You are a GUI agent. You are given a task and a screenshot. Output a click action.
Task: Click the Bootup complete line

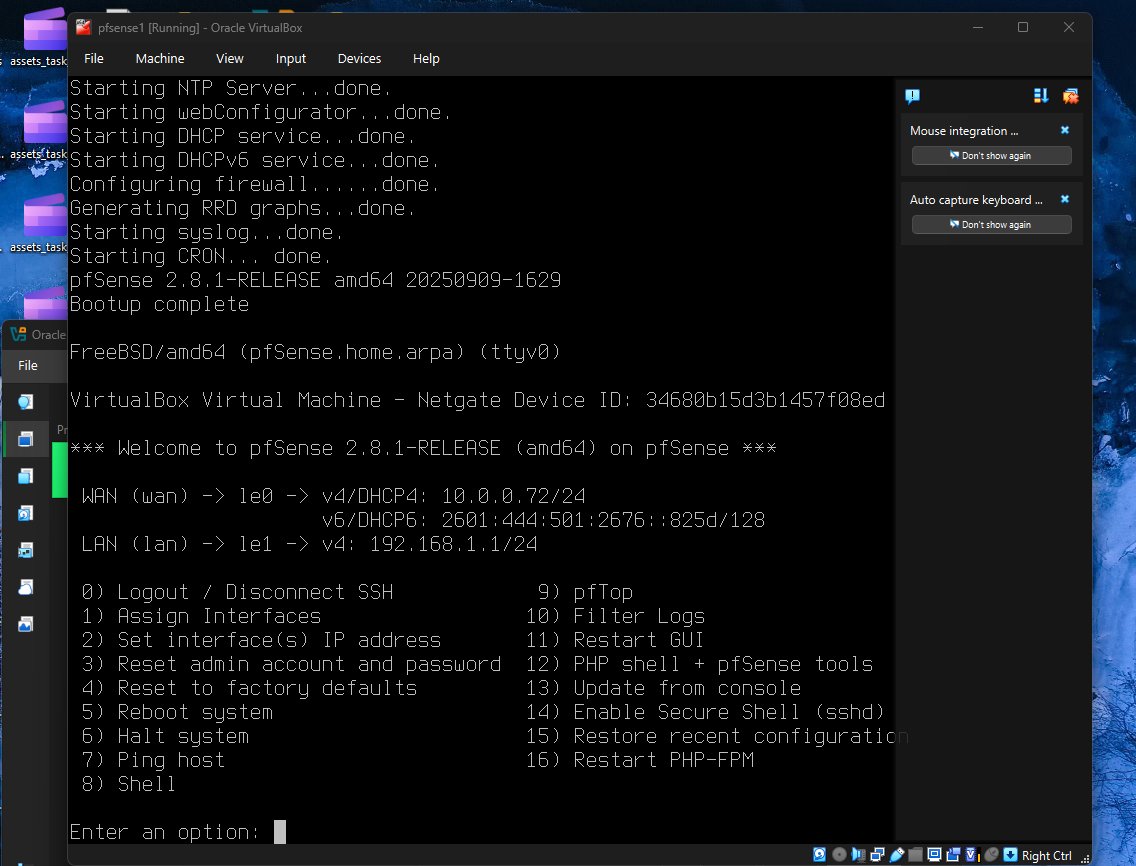pyautogui.click(x=159, y=304)
